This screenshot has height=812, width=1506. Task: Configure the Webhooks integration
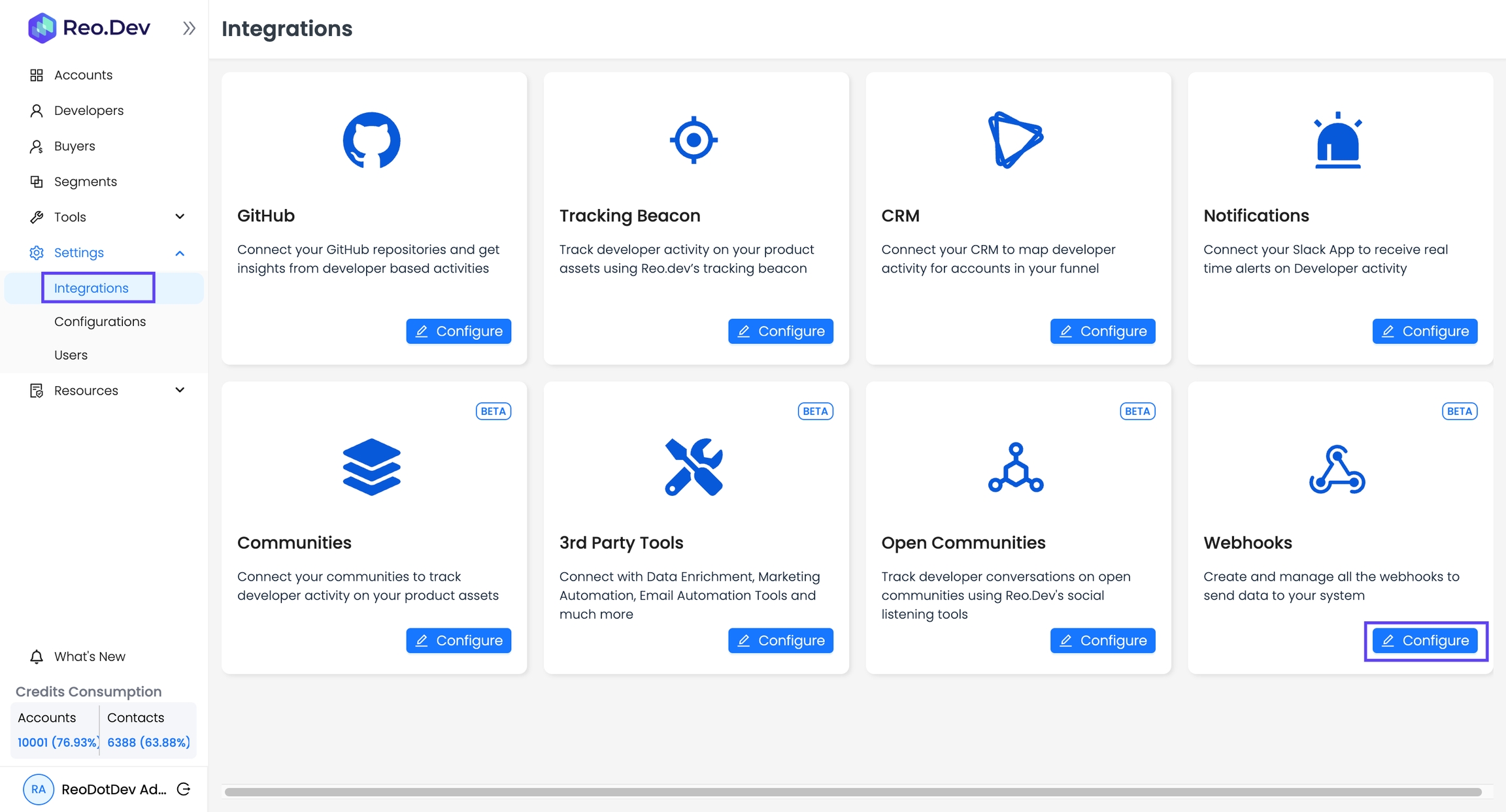coord(1425,641)
